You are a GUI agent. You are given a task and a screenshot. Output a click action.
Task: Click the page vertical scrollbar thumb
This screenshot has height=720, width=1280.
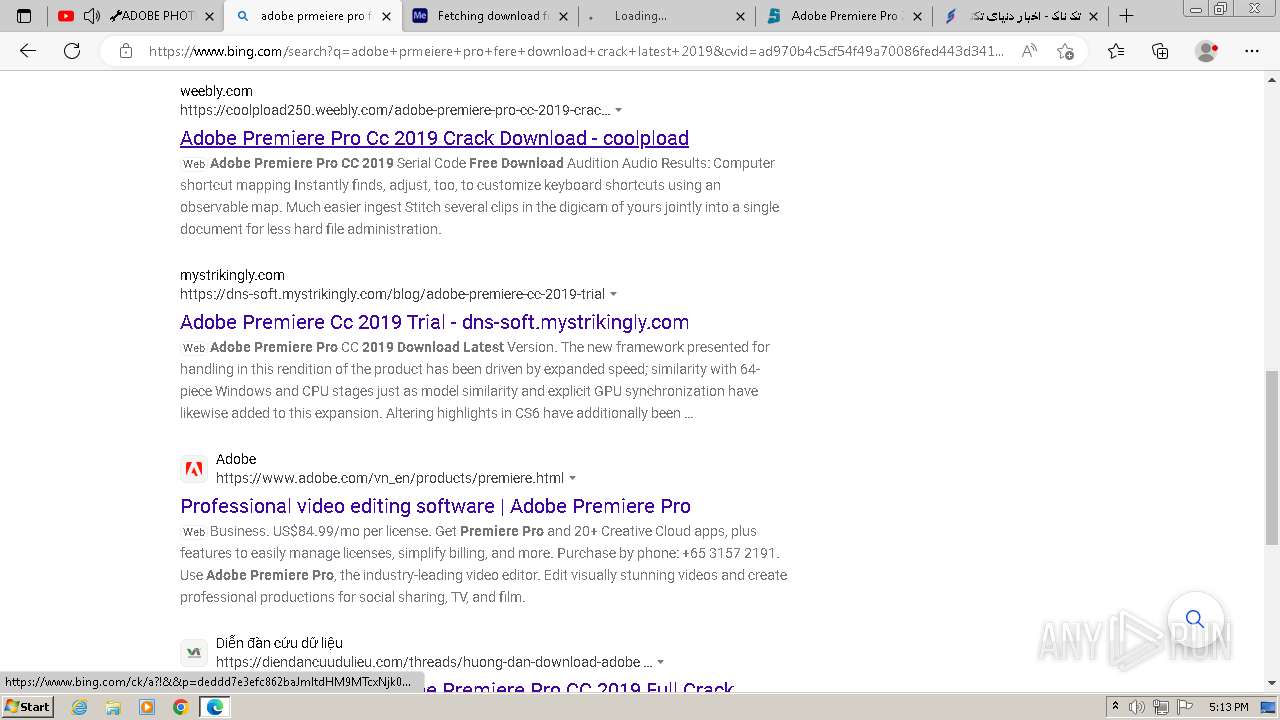point(1272,457)
